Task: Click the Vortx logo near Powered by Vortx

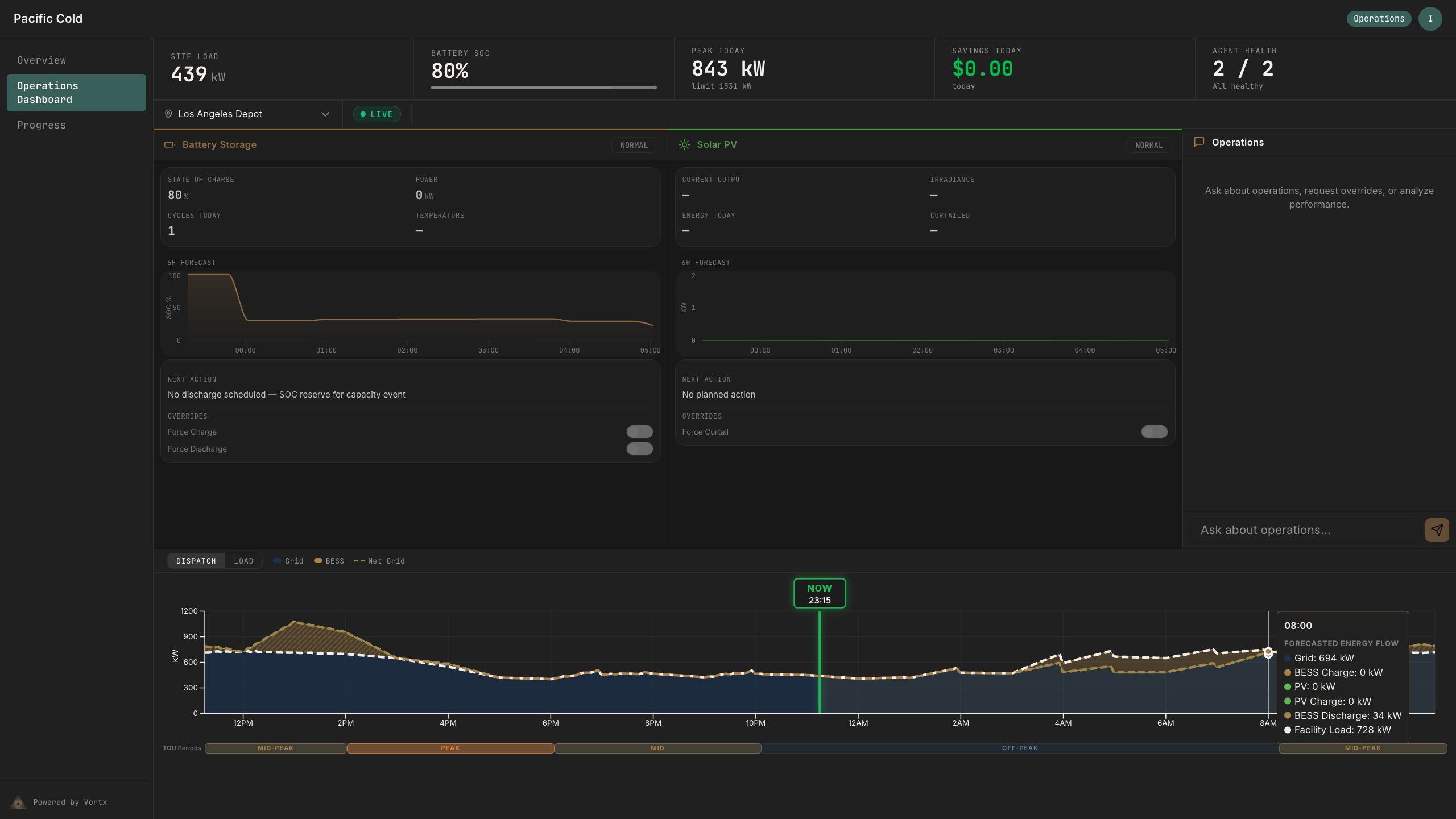Action: tap(18, 802)
